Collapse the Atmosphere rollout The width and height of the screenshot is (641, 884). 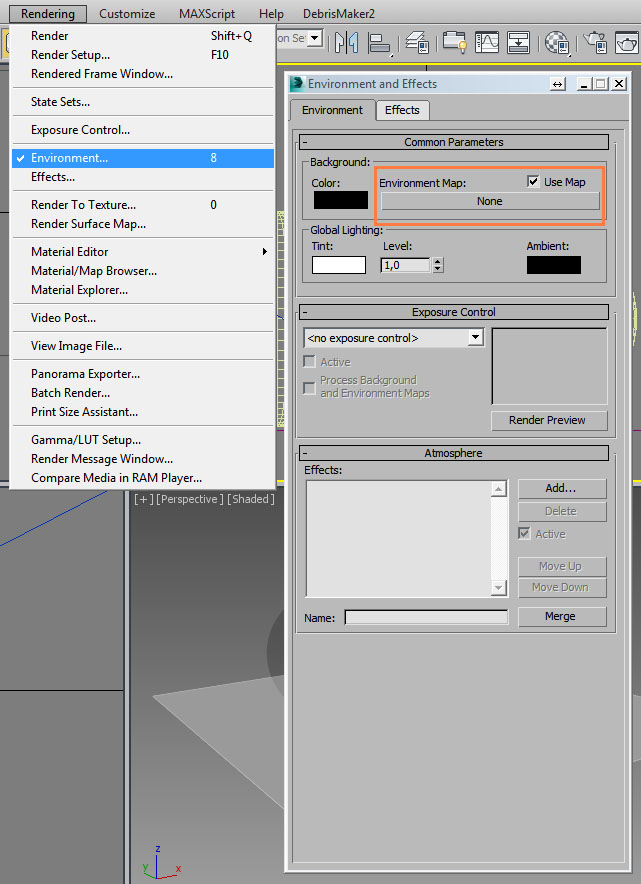tap(454, 453)
